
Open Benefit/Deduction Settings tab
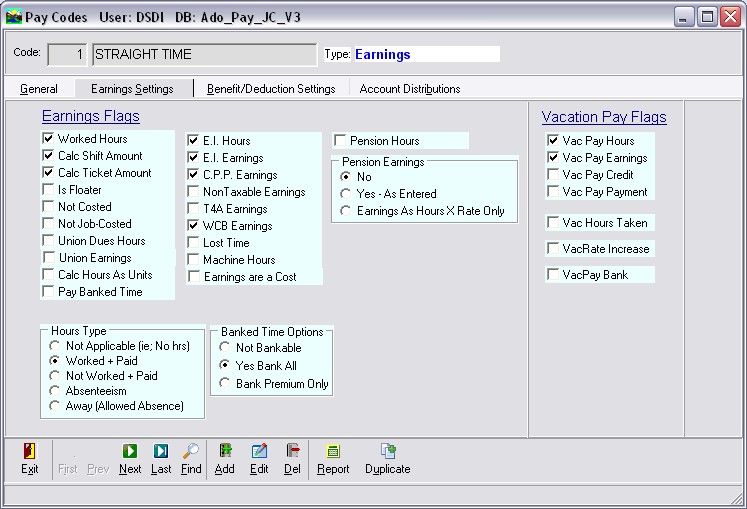(x=271, y=89)
